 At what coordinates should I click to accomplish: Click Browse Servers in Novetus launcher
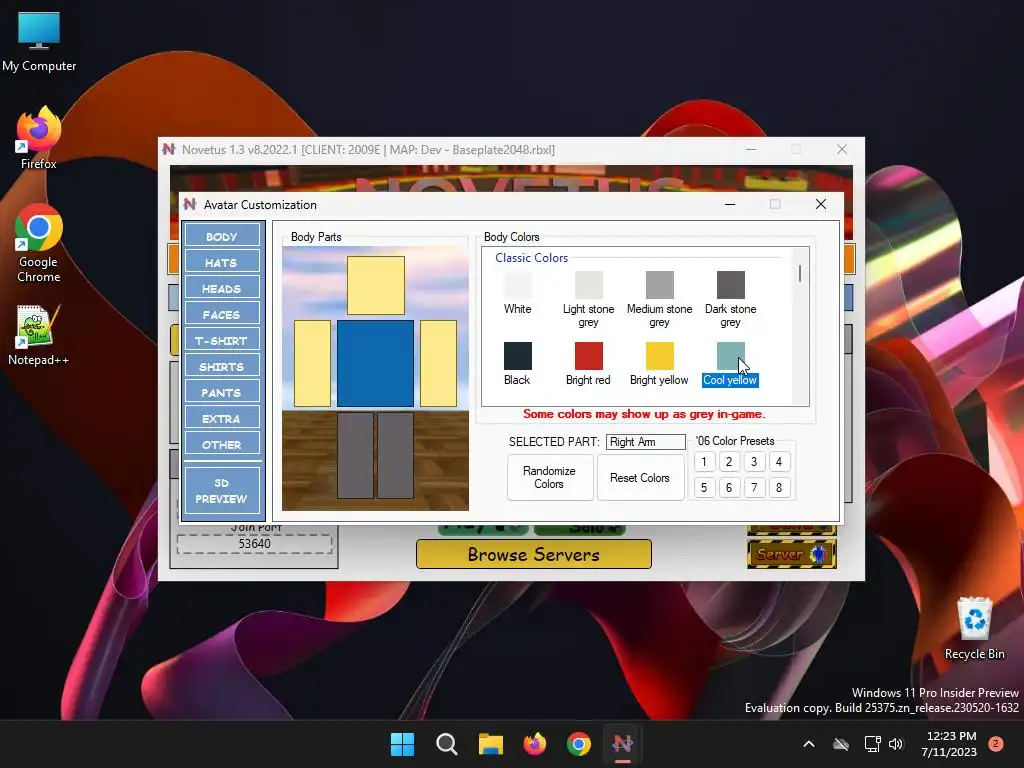click(534, 554)
